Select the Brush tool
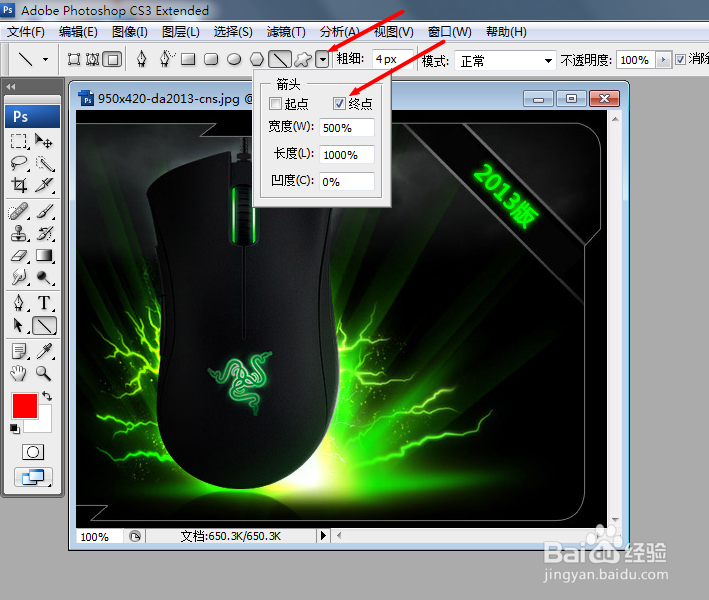 tap(44, 212)
